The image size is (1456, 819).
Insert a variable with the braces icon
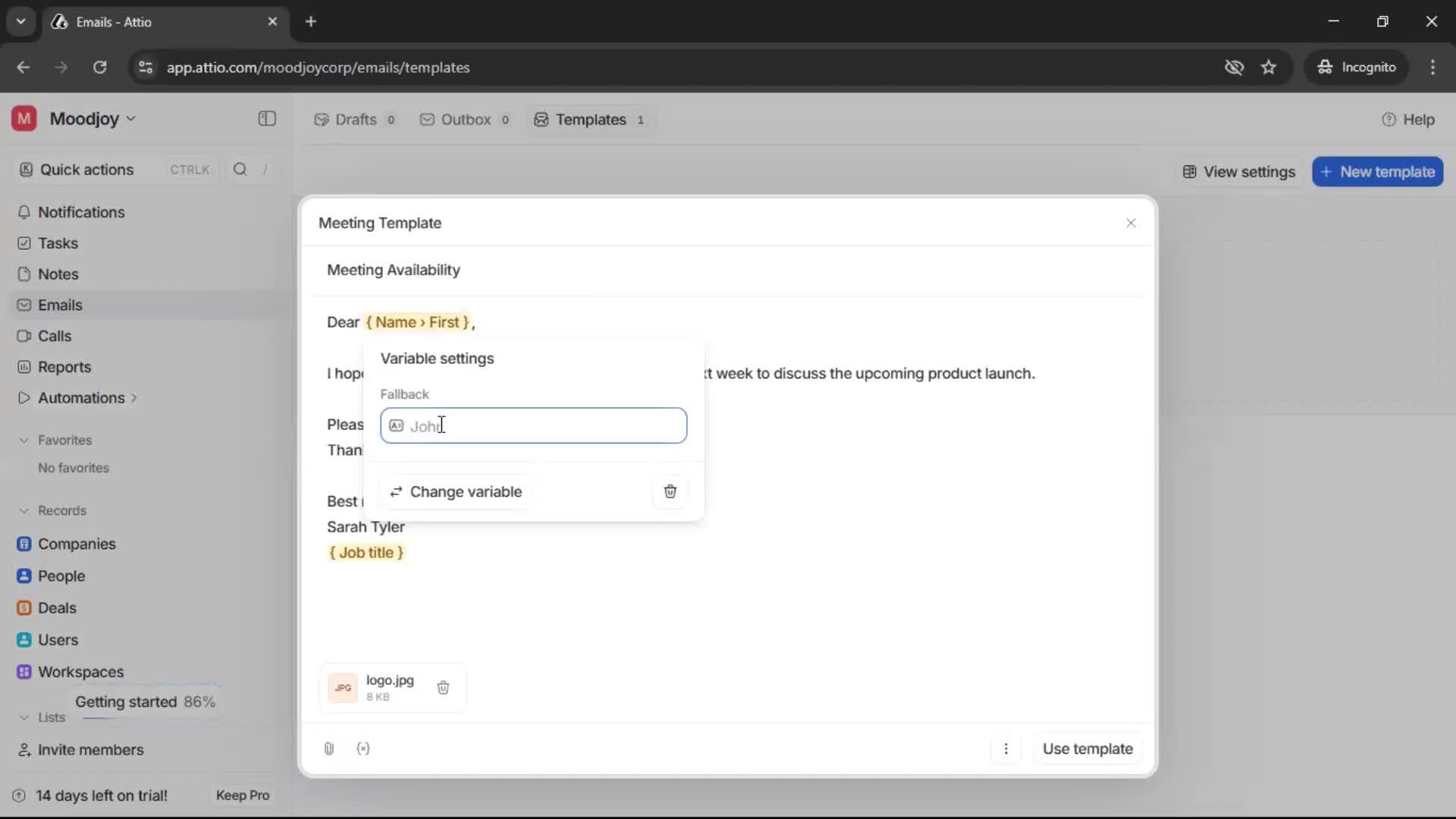point(363,748)
